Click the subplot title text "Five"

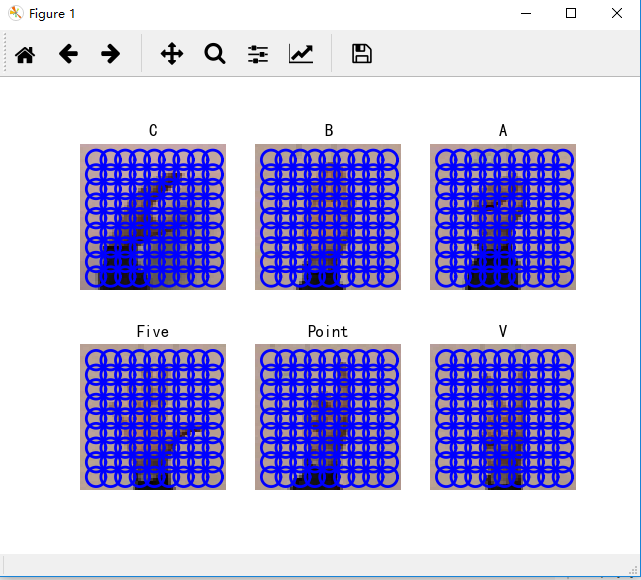click(152, 331)
